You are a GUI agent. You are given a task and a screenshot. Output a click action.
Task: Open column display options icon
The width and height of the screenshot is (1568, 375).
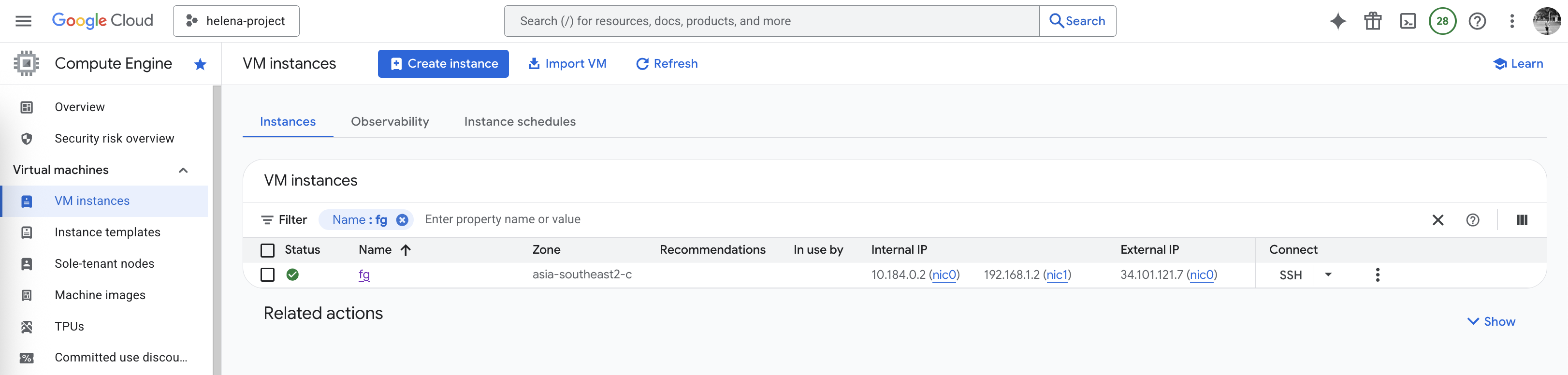[1522, 220]
